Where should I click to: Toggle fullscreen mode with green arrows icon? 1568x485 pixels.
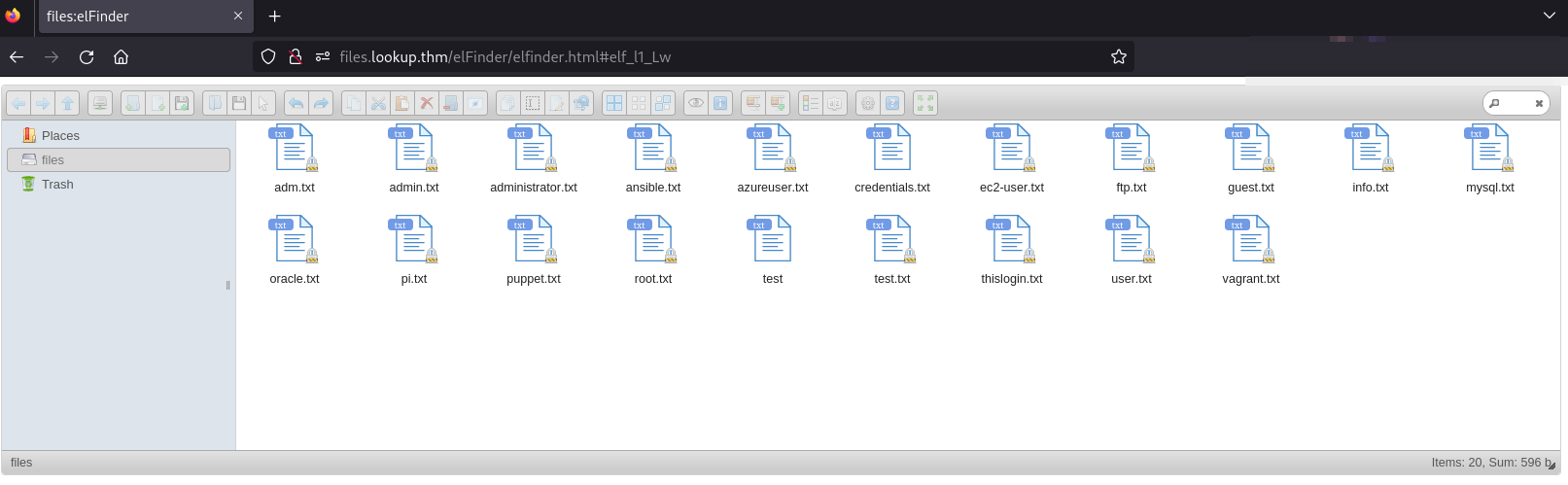pyautogui.click(x=925, y=103)
